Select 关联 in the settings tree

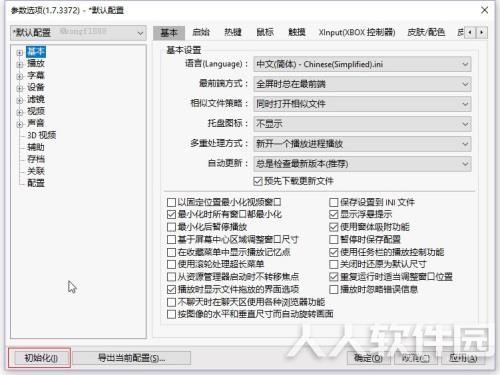click(x=36, y=171)
